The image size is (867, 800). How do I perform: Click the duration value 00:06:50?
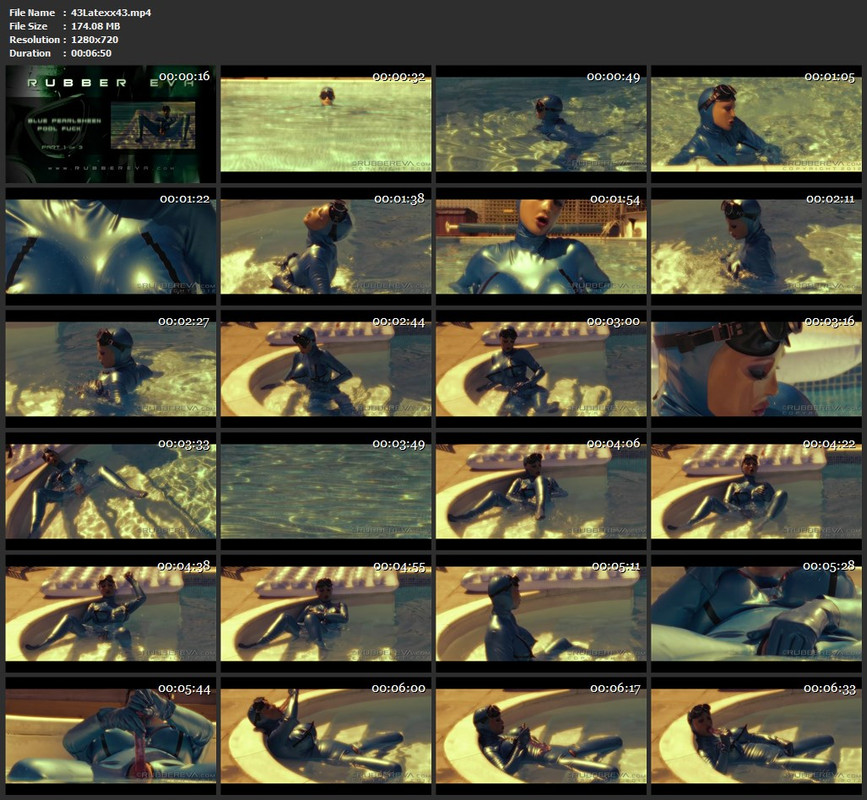tap(91, 53)
